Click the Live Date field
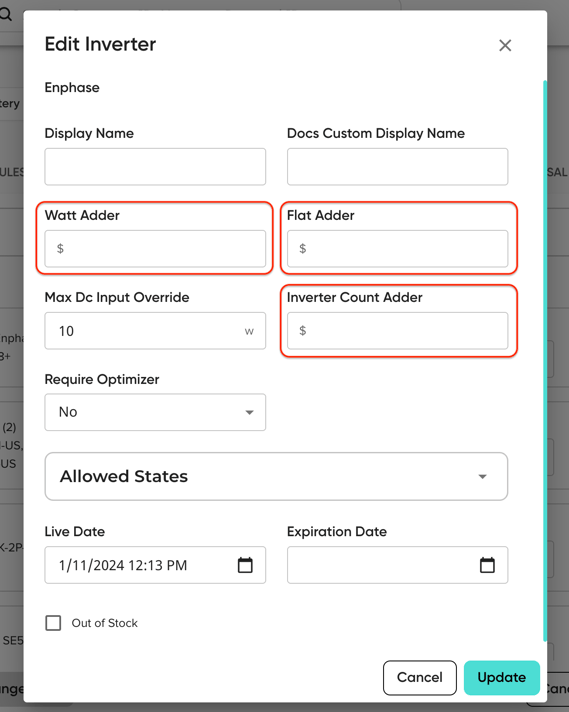 (155, 565)
